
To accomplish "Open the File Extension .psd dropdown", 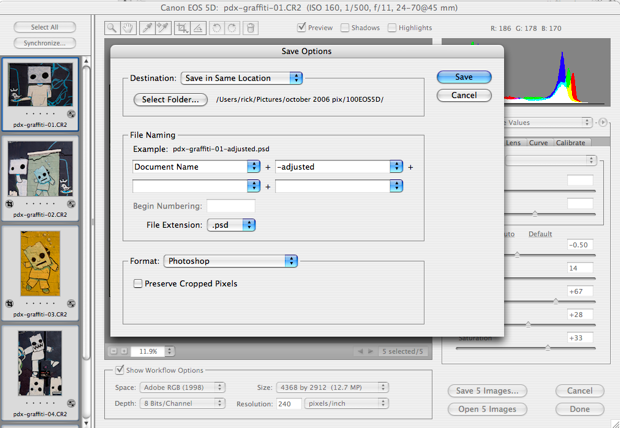I will [x=231, y=225].
